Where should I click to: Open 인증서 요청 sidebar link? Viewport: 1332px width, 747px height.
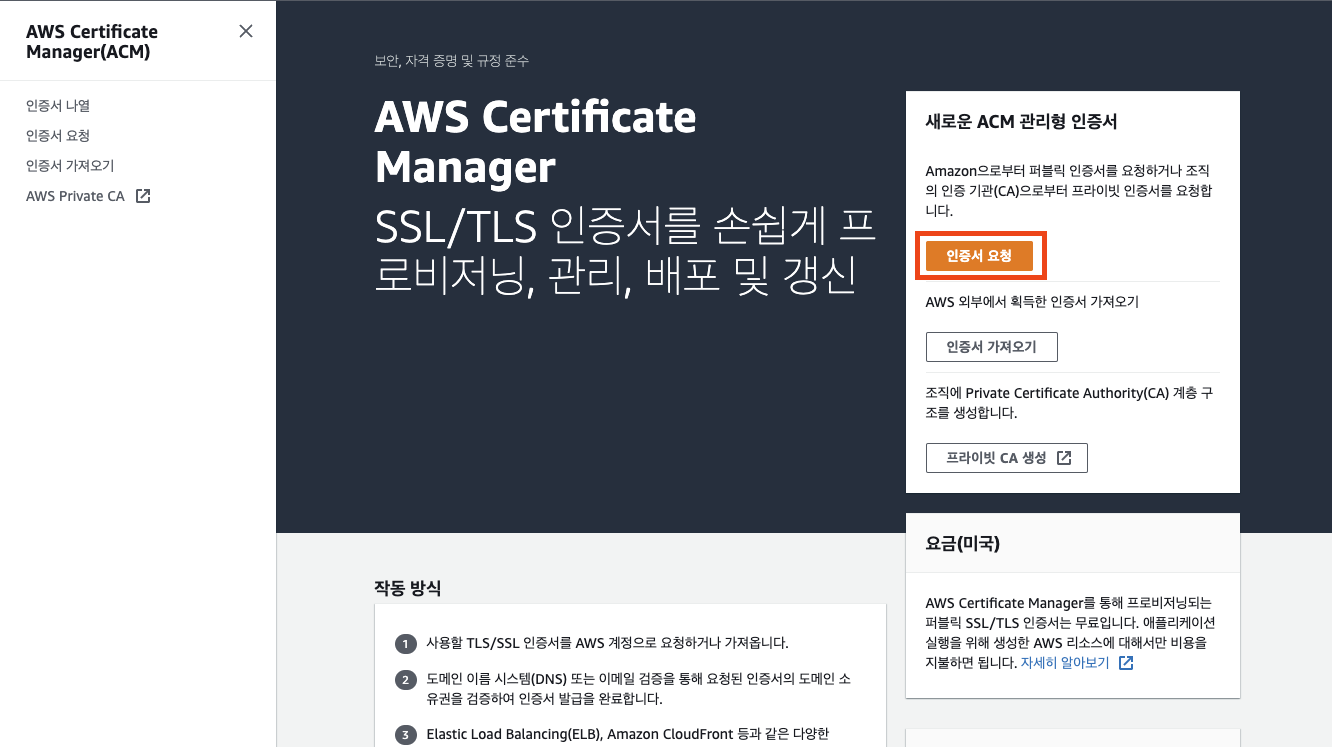(x=58, y=136)
